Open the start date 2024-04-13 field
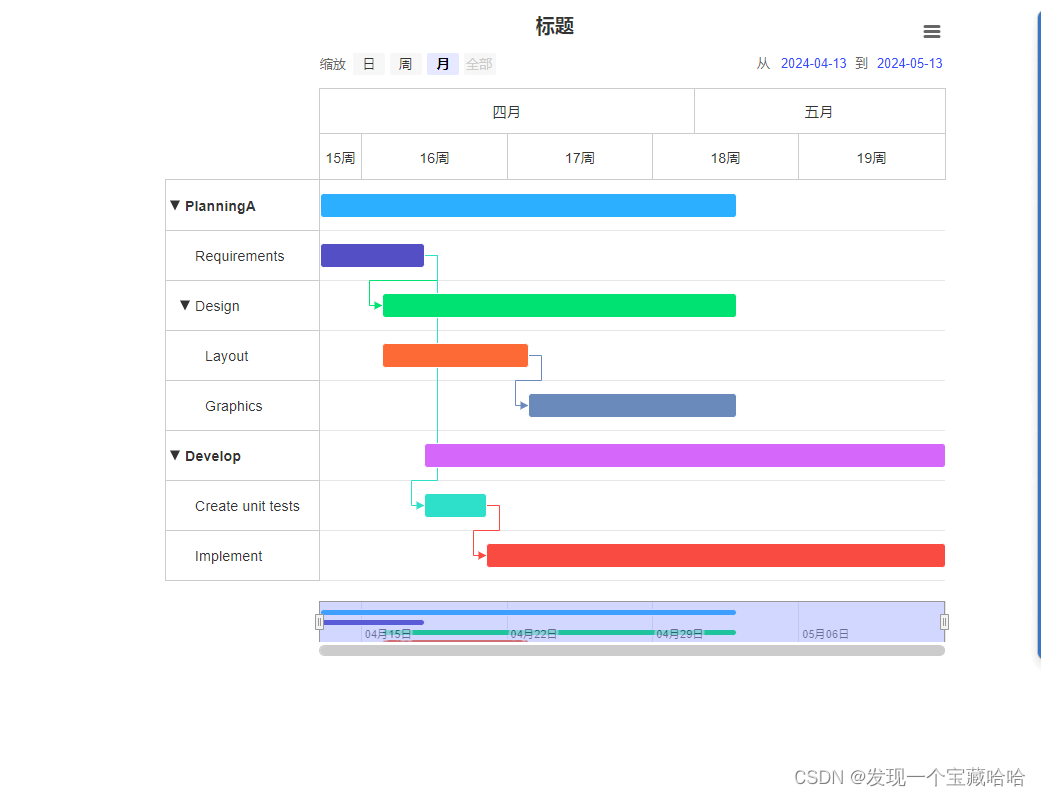Viewport: 1041px width, 796px height. click(813, 63)
